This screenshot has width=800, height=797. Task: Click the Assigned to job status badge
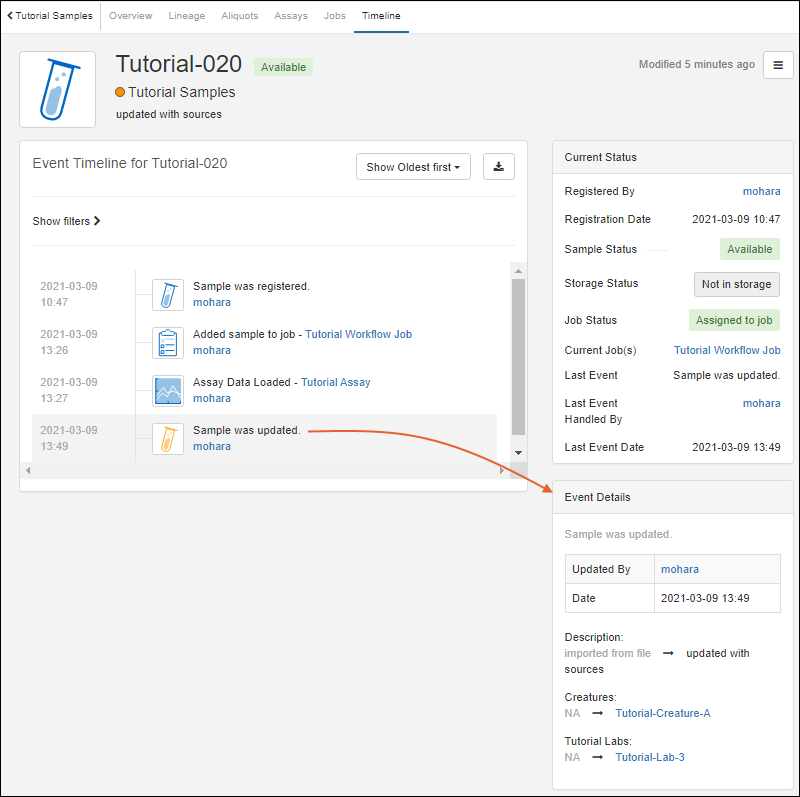pos(733,320)
